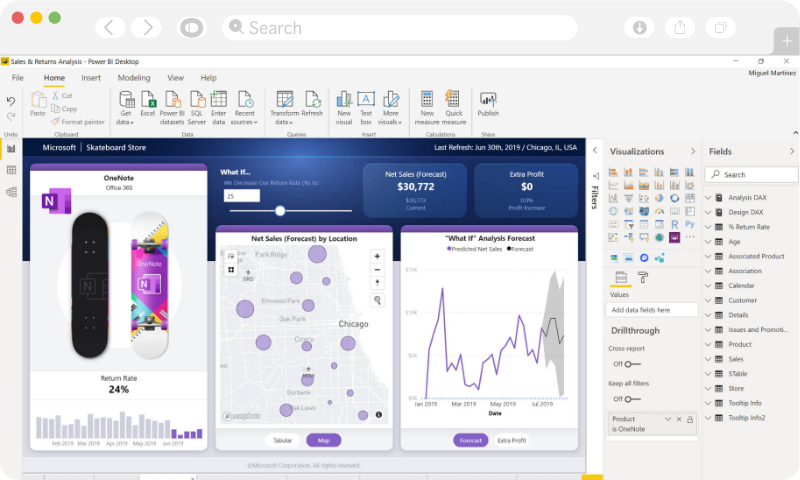Viewport: 800px width, 480px height.
Task: Go back with browser back arrow
Action: tap(110, 27)
